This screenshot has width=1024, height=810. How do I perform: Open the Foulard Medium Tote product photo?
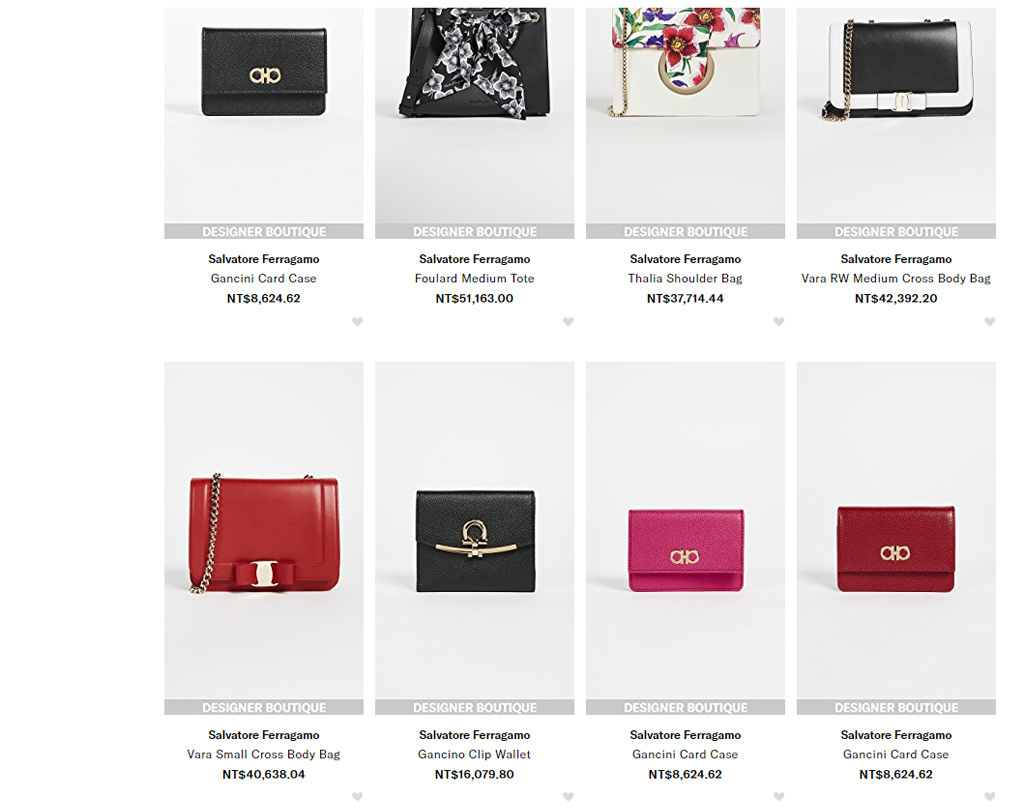475,116
